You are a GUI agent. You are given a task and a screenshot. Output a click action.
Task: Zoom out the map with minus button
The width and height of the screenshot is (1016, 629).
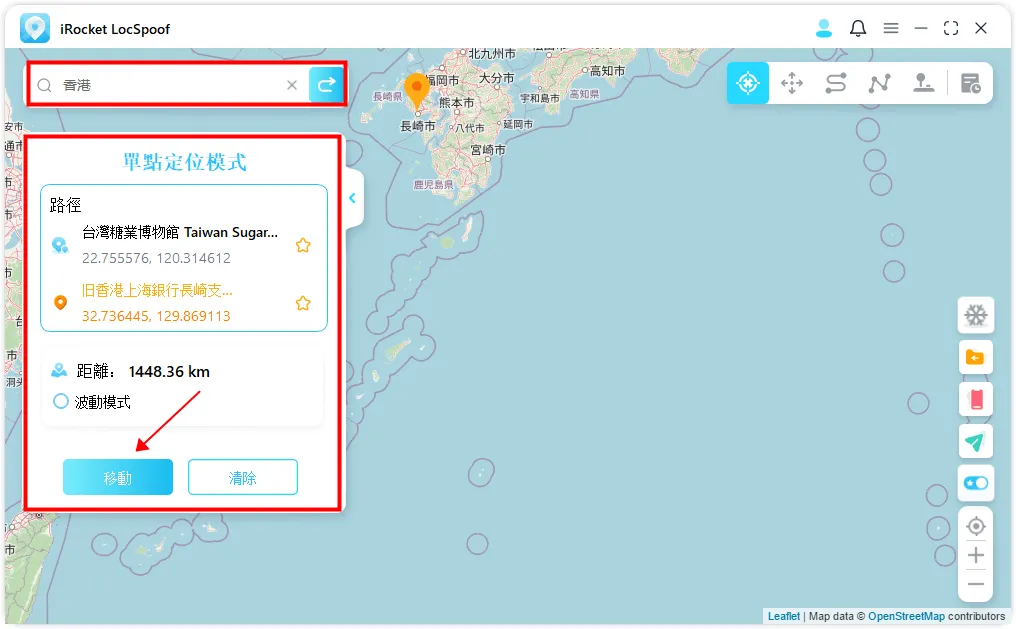tap(975, 584)
